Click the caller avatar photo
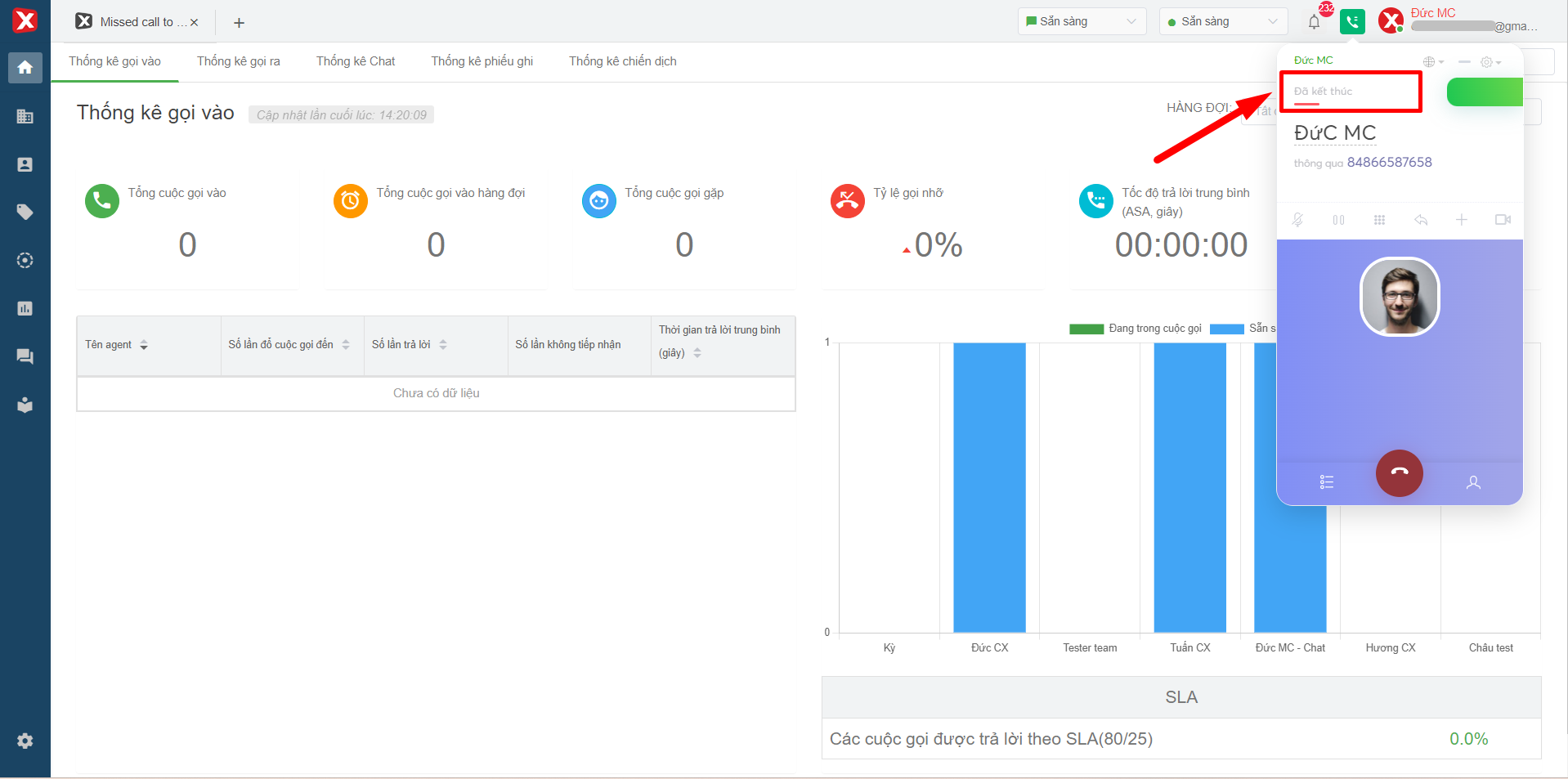The image size is (1568, 779). 1399,297
